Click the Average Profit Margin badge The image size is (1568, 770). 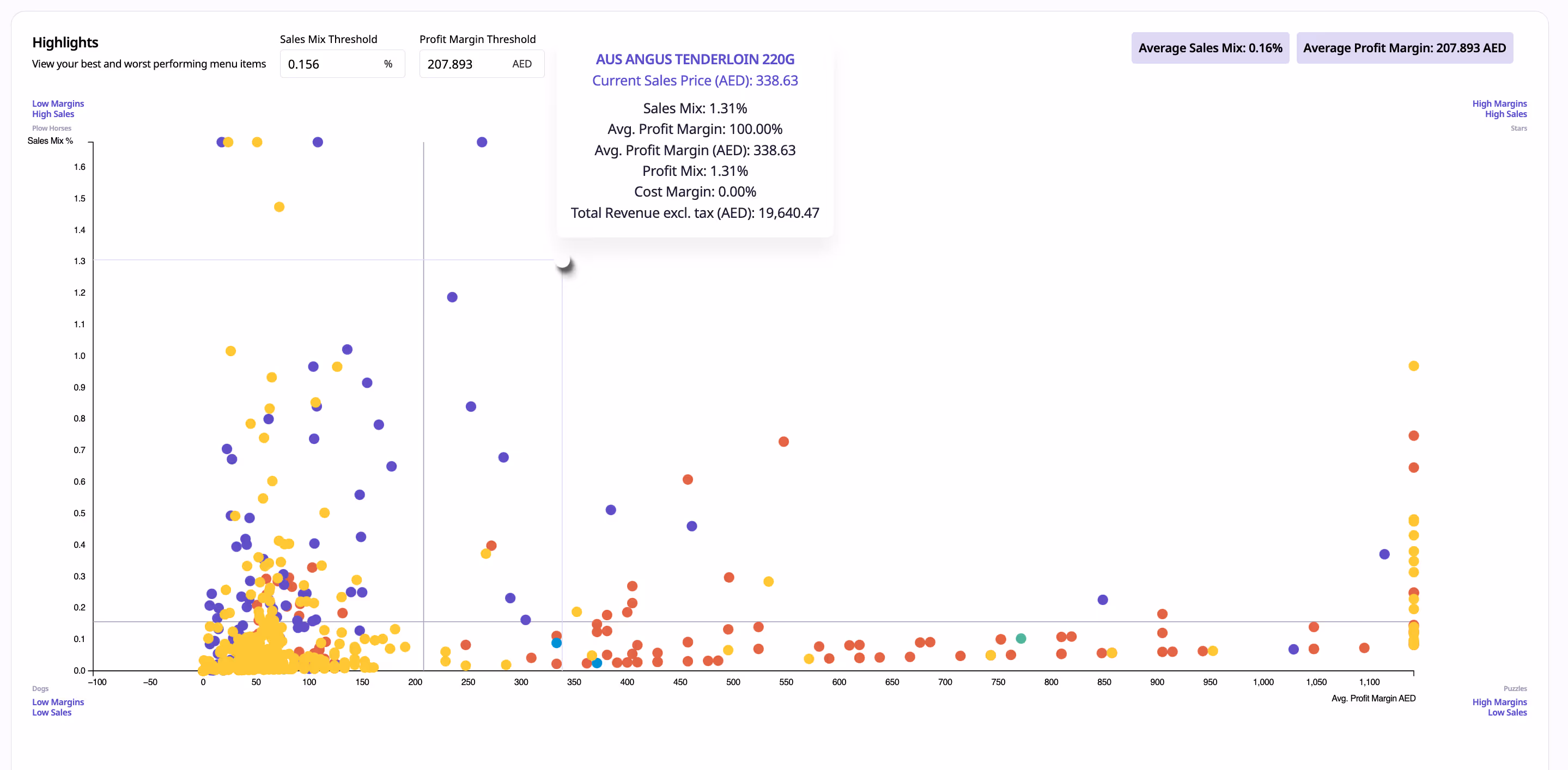coord(1403,48)
